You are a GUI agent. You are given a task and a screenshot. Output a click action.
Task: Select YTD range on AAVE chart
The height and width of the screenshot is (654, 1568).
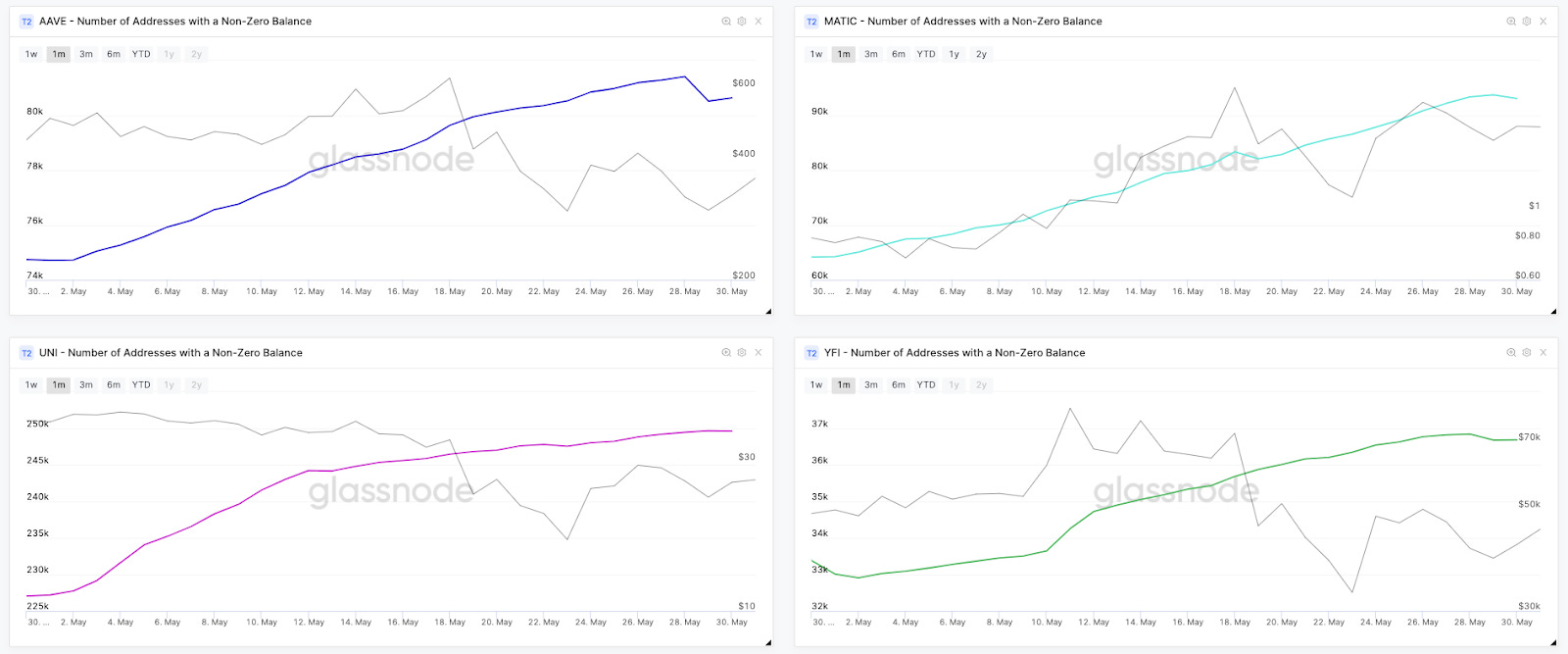click(x=141, y=55)
